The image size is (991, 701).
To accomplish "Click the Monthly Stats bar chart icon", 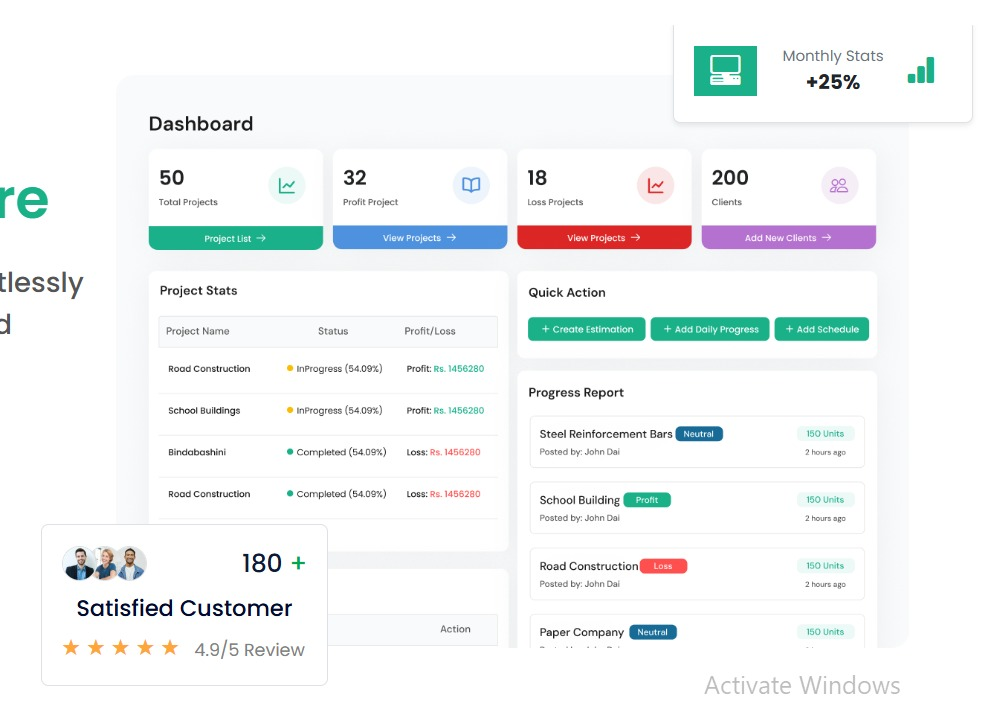I will pyautogui.click(x=921, y=70).
